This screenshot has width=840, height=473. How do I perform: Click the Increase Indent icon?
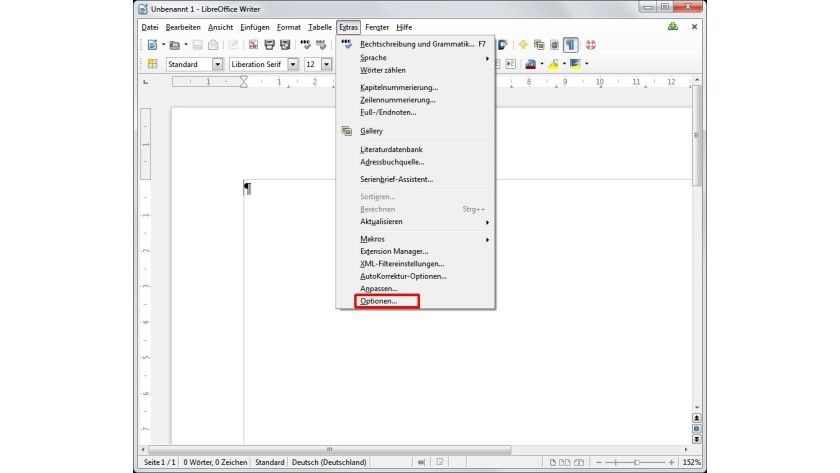(x=511, y=64)
